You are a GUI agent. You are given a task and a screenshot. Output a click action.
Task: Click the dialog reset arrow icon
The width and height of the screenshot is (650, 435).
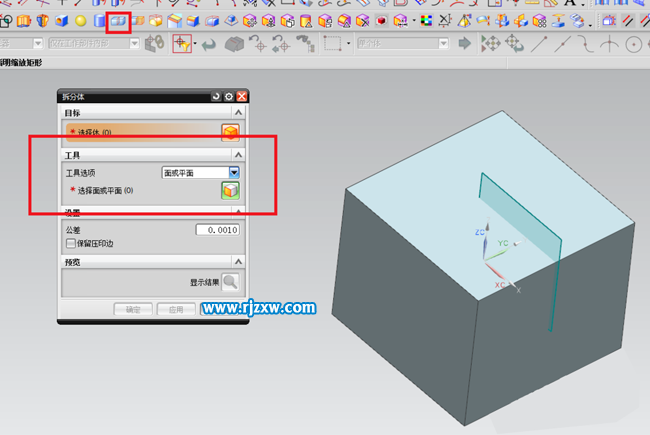click(216, 97)
